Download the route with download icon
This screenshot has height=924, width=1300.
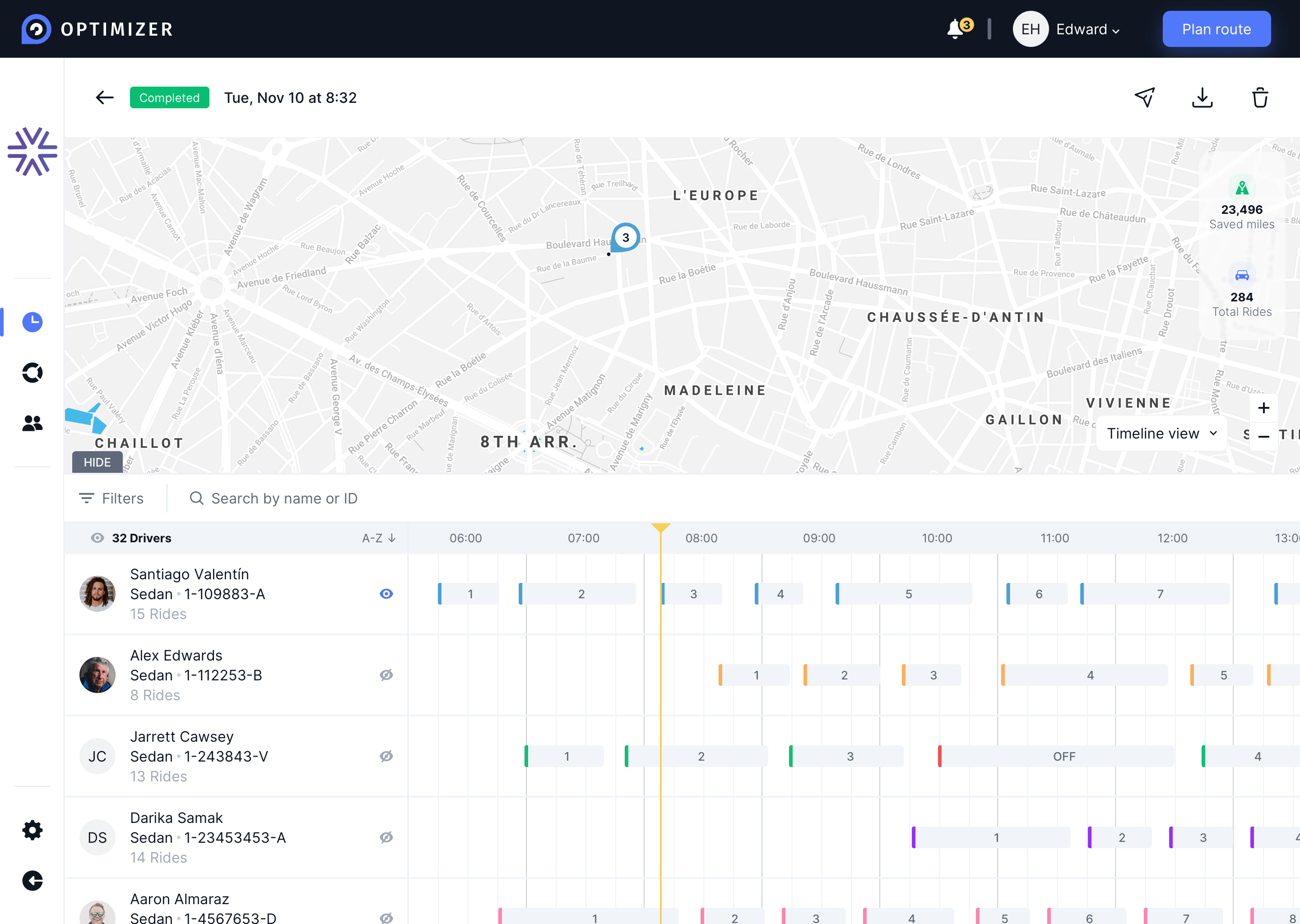(1202, 97)
